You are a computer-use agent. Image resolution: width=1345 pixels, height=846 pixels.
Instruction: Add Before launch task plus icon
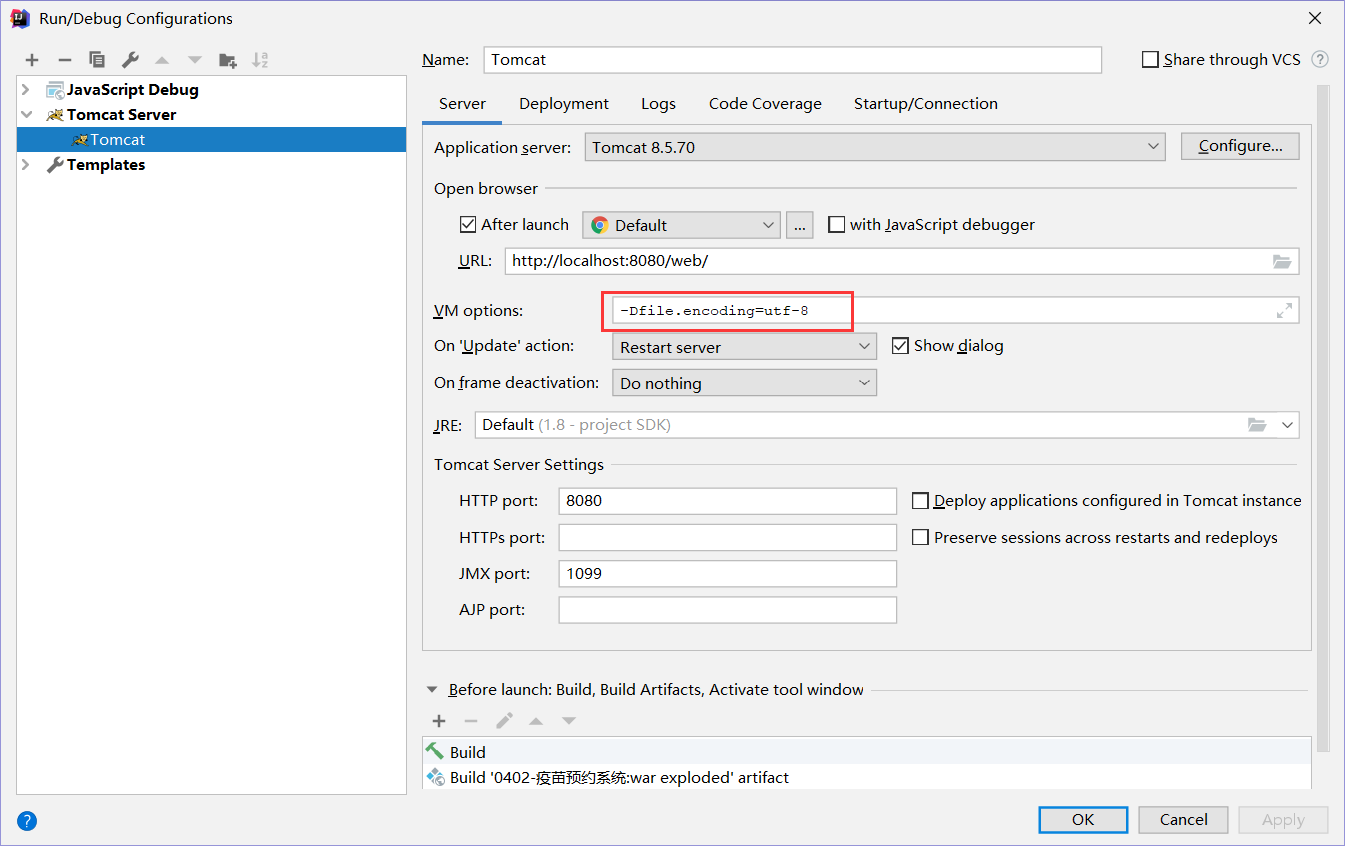[x=439, y=721]
